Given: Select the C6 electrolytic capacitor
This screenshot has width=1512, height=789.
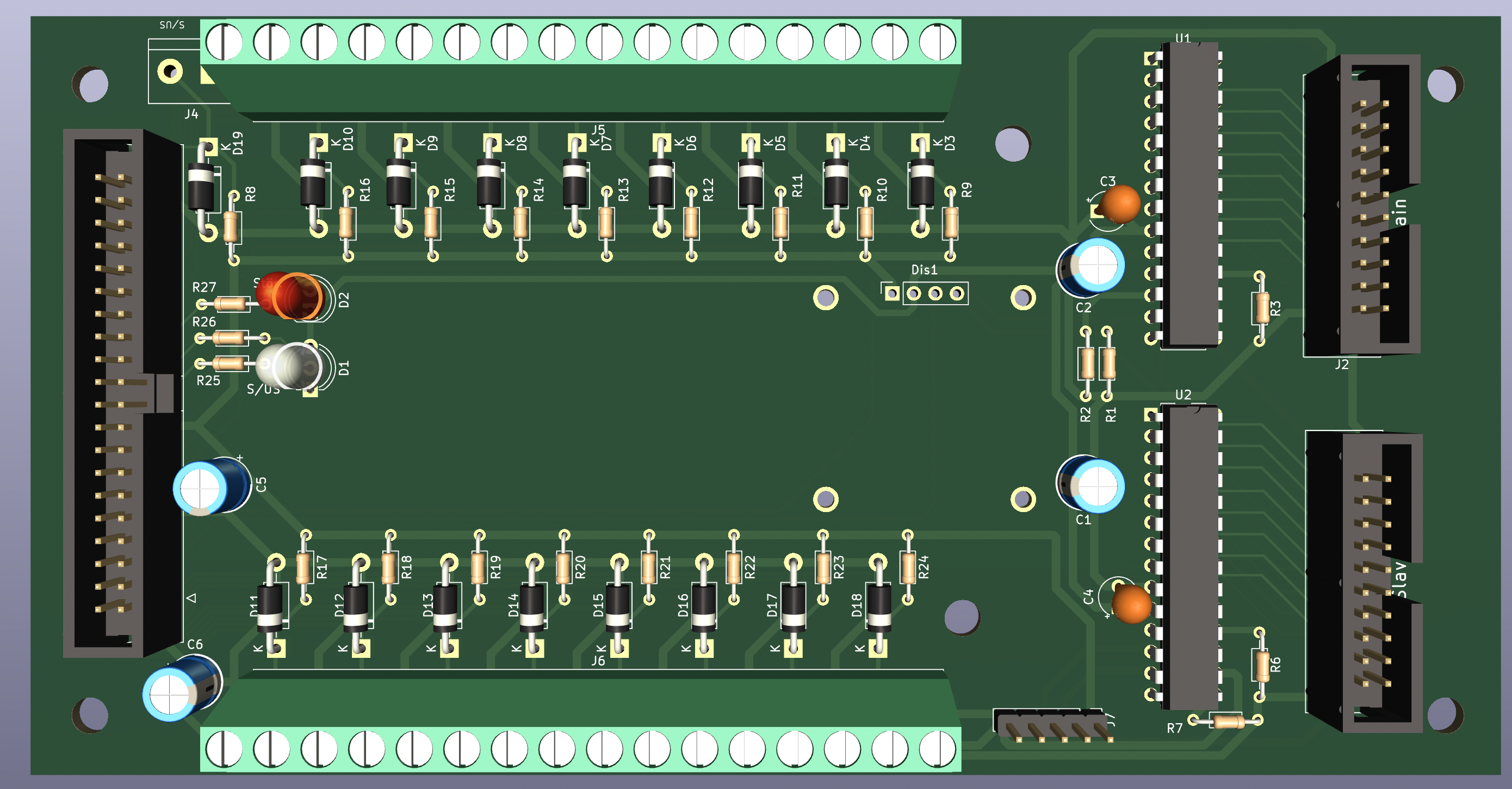Looking at the screenshot, I should pyautogui.click(x=183, y=688).
